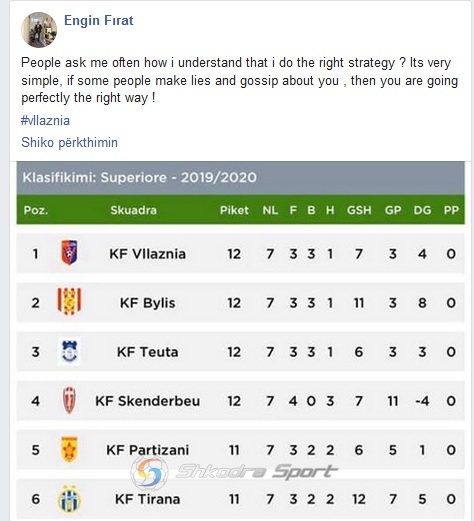Select the Piket column header

click(234, 210)
